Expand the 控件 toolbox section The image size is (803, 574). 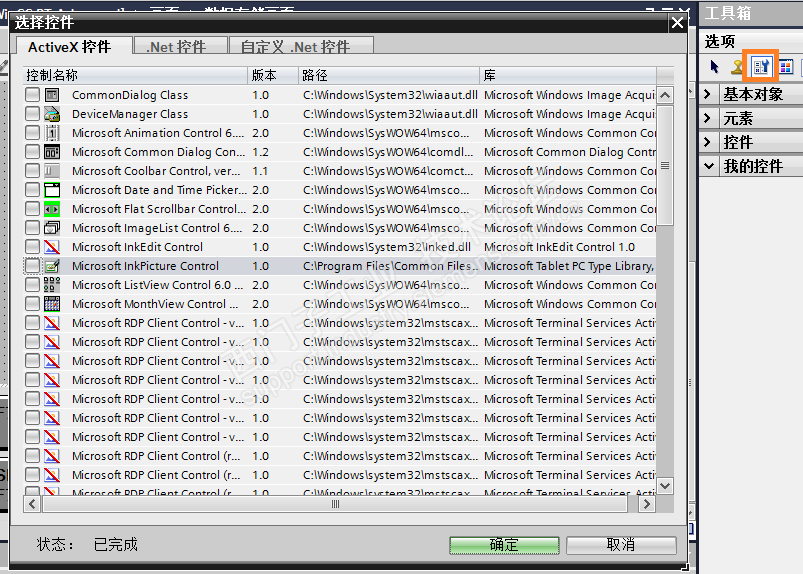[x=708, y=142]
